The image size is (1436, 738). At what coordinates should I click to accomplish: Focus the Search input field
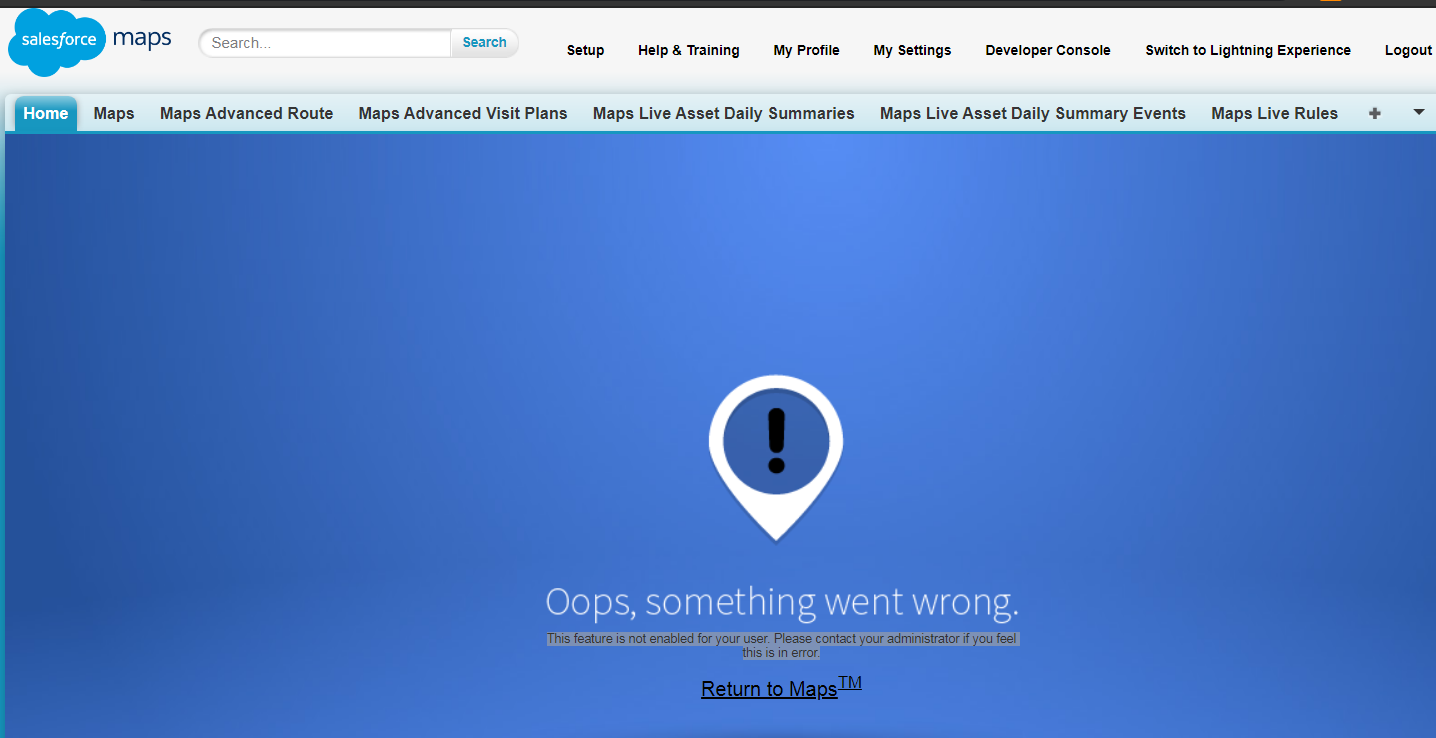(326, 43)
